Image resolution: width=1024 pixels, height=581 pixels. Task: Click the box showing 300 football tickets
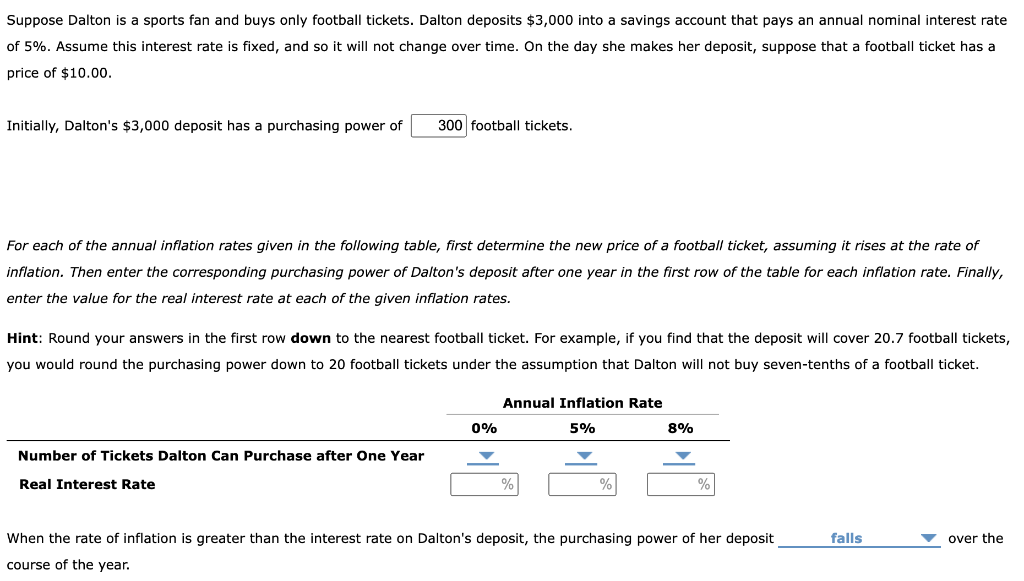437,125
